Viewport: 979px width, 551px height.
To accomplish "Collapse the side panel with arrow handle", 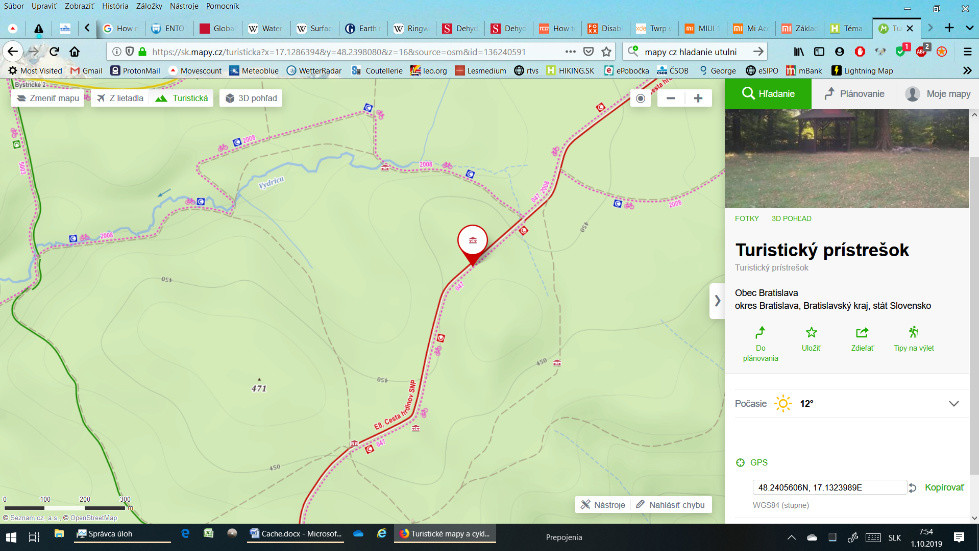I will (x=716, y=300).
